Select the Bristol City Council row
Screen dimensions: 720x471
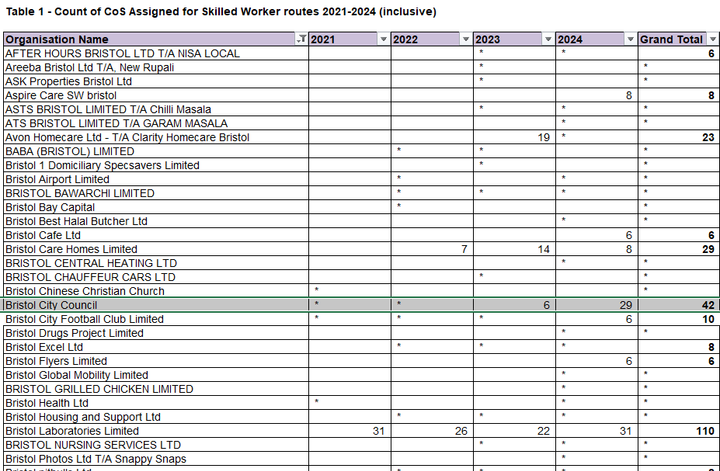tap(361, 305)
